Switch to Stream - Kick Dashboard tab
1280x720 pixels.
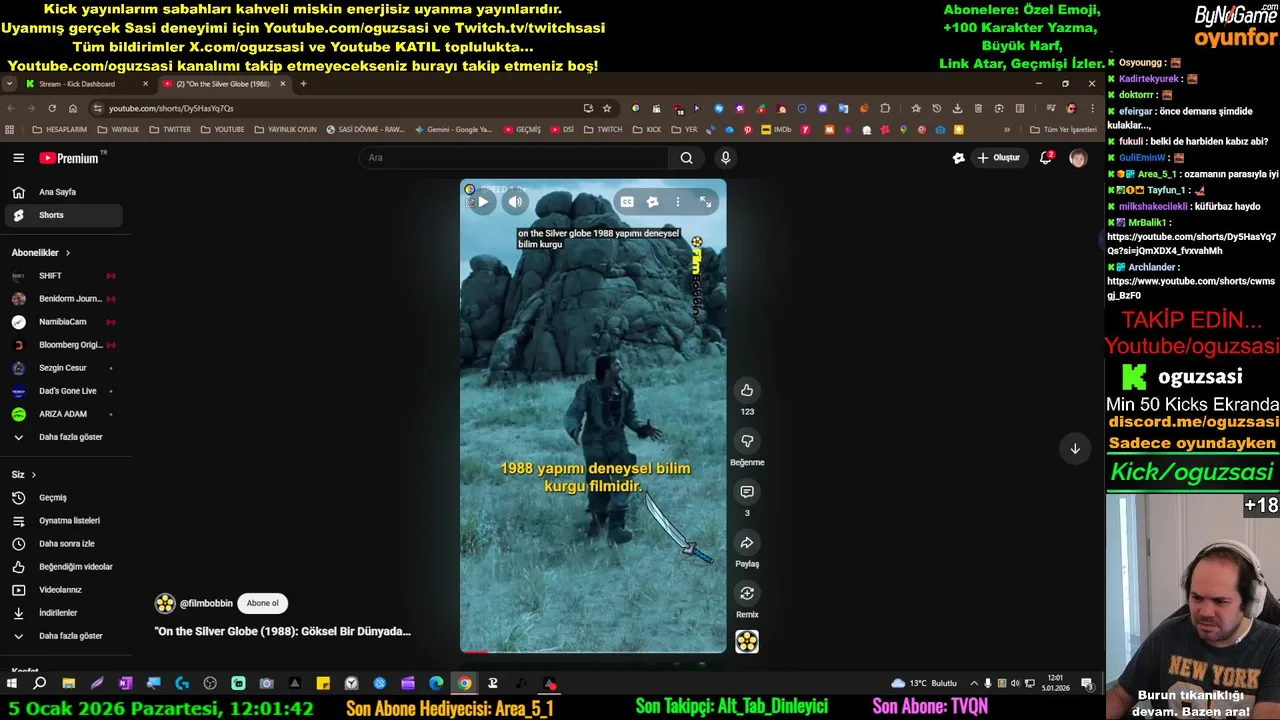(x=87, y=84)
